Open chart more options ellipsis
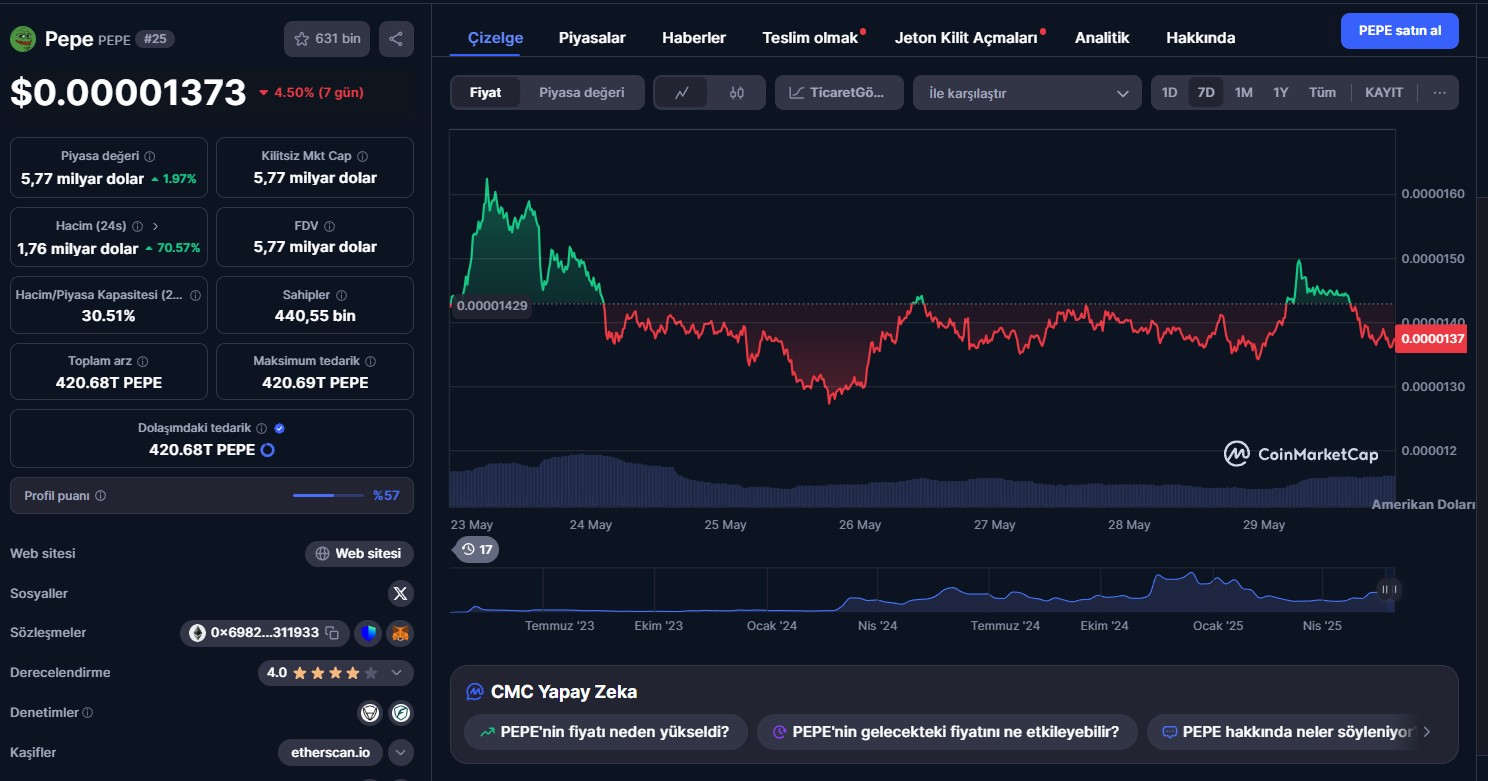This screenshot has width=1488, height=781. point(1440,93)
